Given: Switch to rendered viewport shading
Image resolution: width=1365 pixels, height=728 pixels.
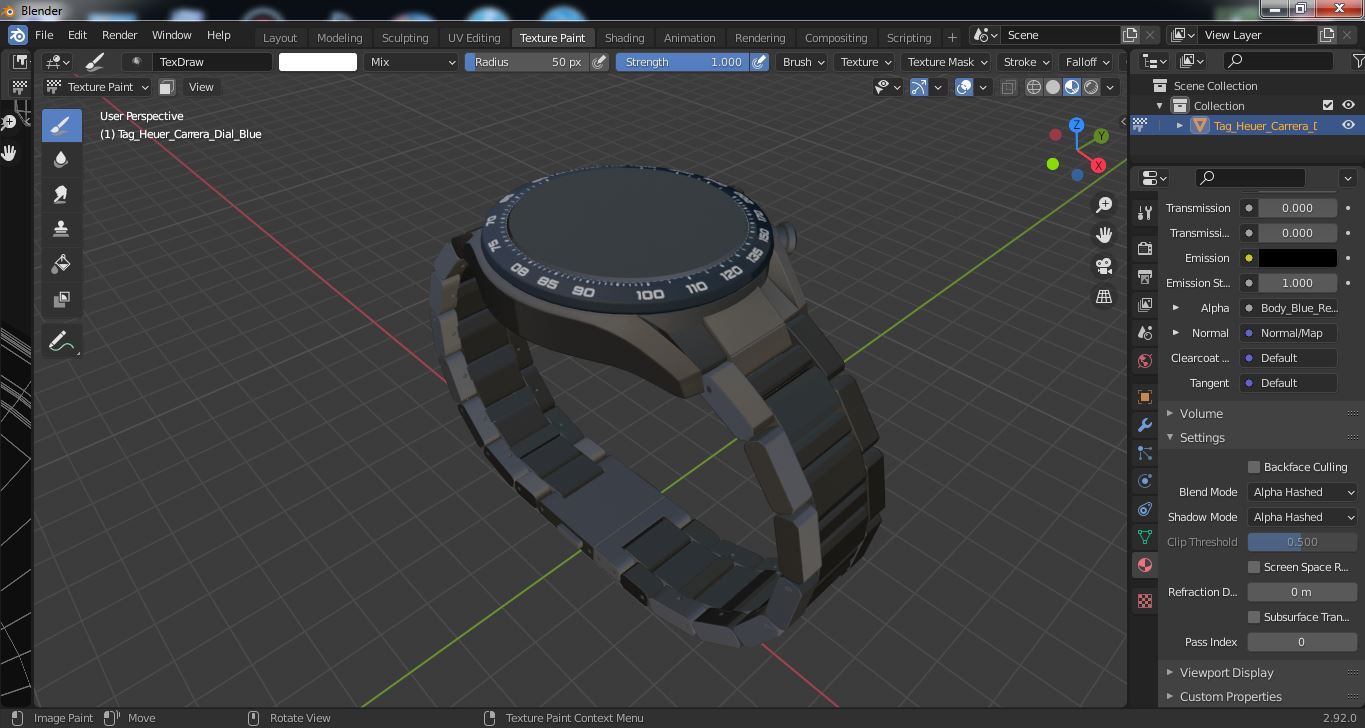Looking at the screenshot, I should 1091,87.
